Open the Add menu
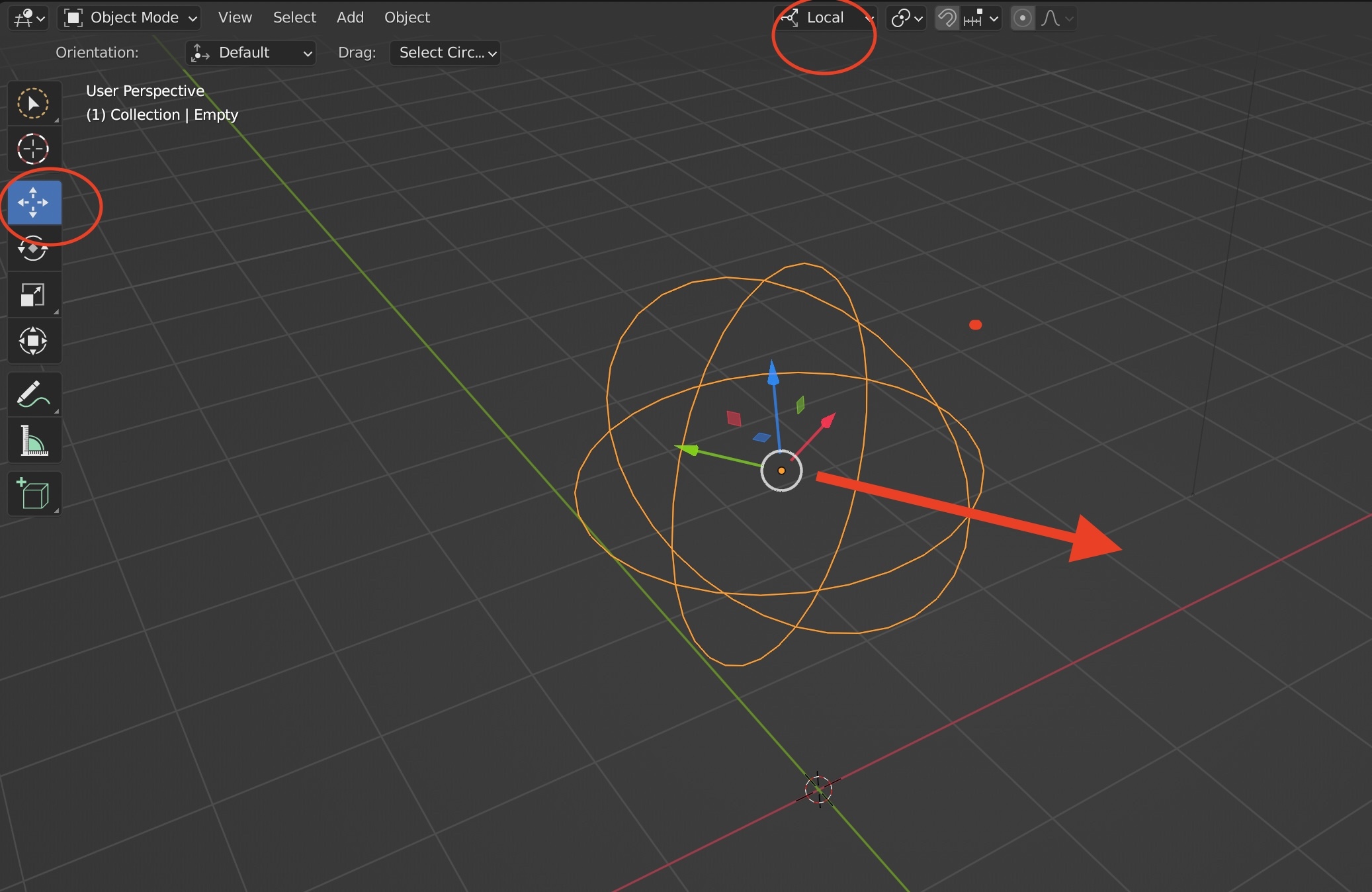1372x892 pixels. click(x=350, y=18)
